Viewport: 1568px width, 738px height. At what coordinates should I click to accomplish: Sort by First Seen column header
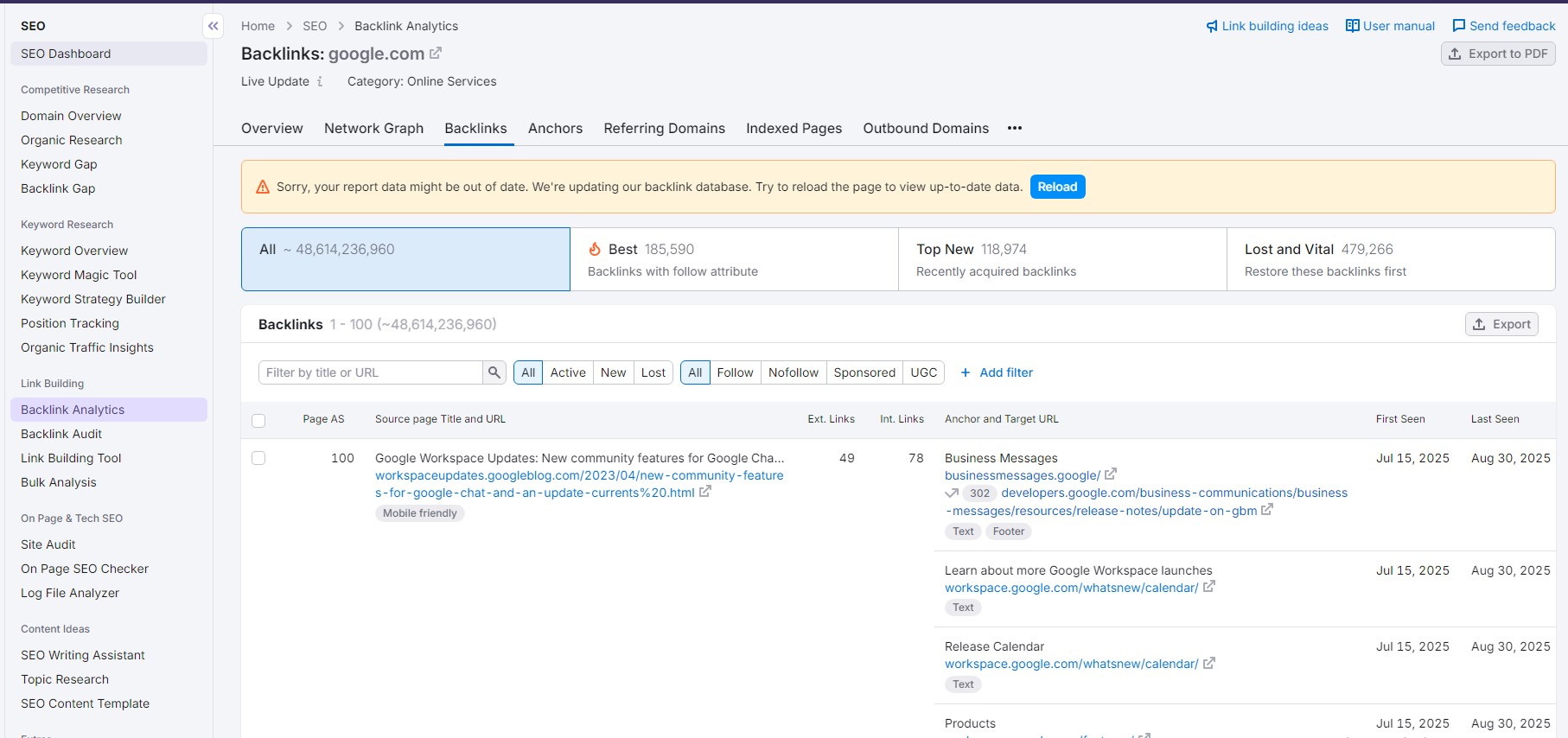1400,419
